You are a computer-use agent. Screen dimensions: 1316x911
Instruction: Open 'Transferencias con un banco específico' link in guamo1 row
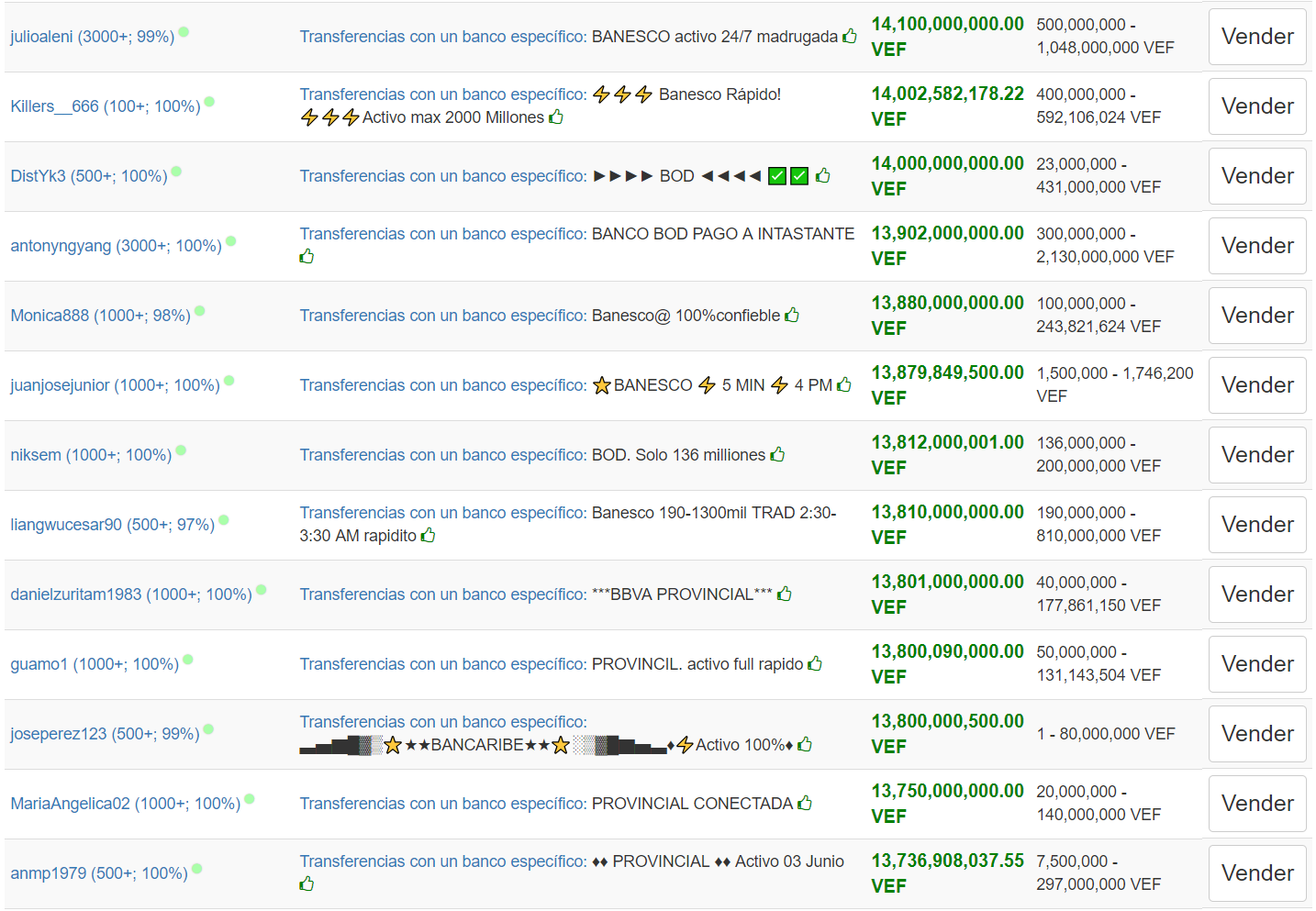[443, 664]
